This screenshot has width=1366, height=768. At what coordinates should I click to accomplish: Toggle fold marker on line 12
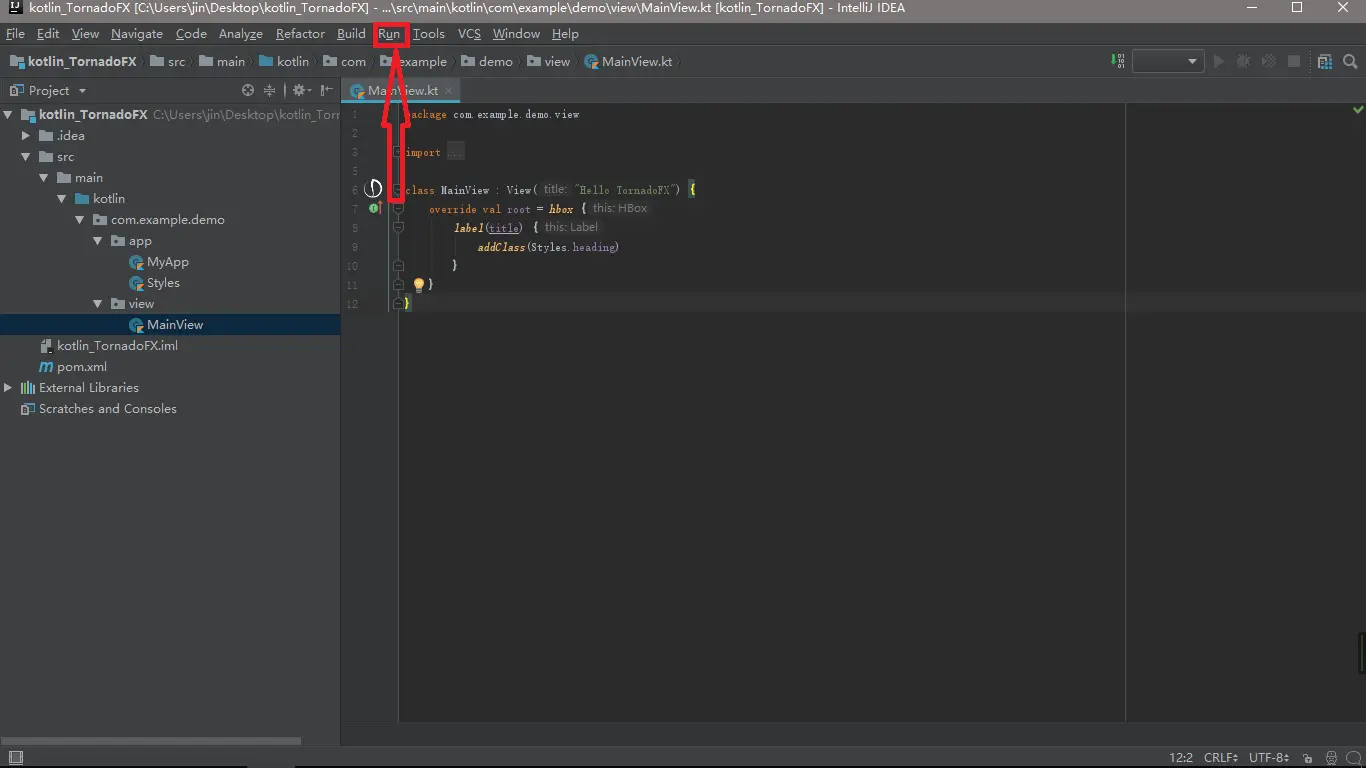coord(398,303)
